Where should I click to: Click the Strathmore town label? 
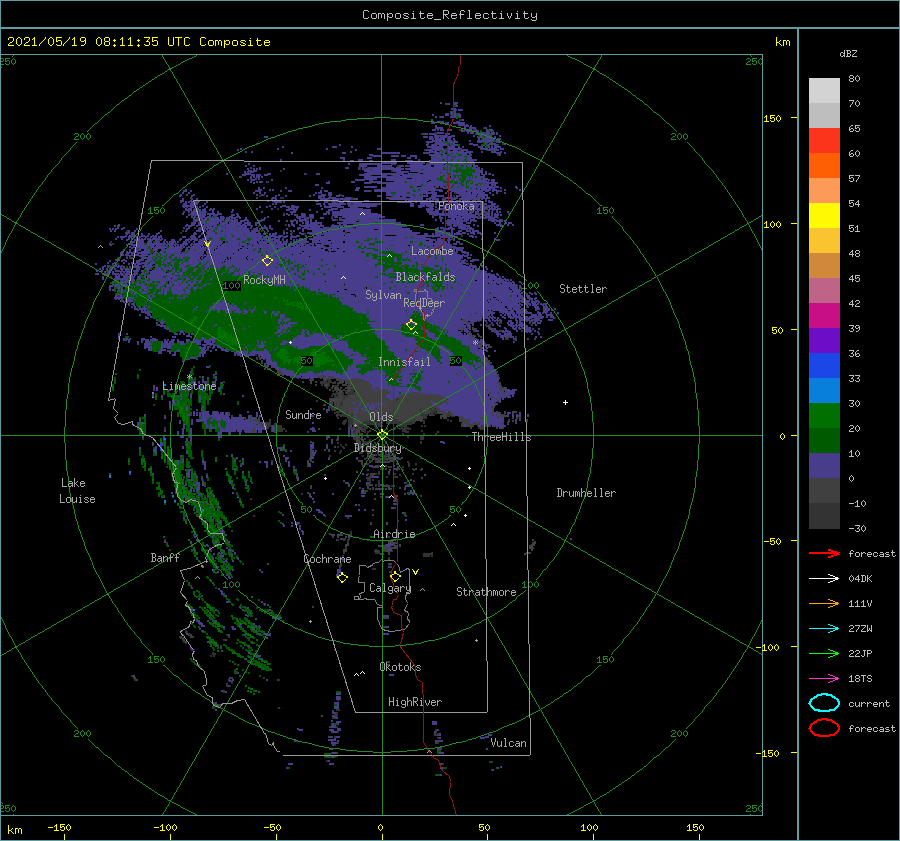click(486, 592)
